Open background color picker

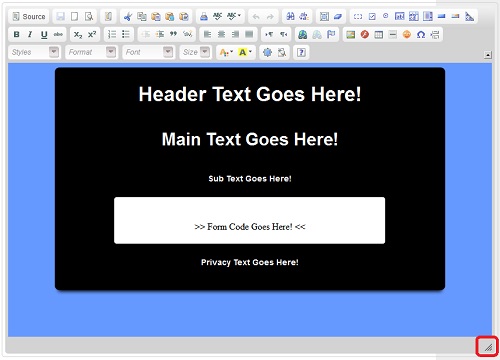tap(245, 52)
